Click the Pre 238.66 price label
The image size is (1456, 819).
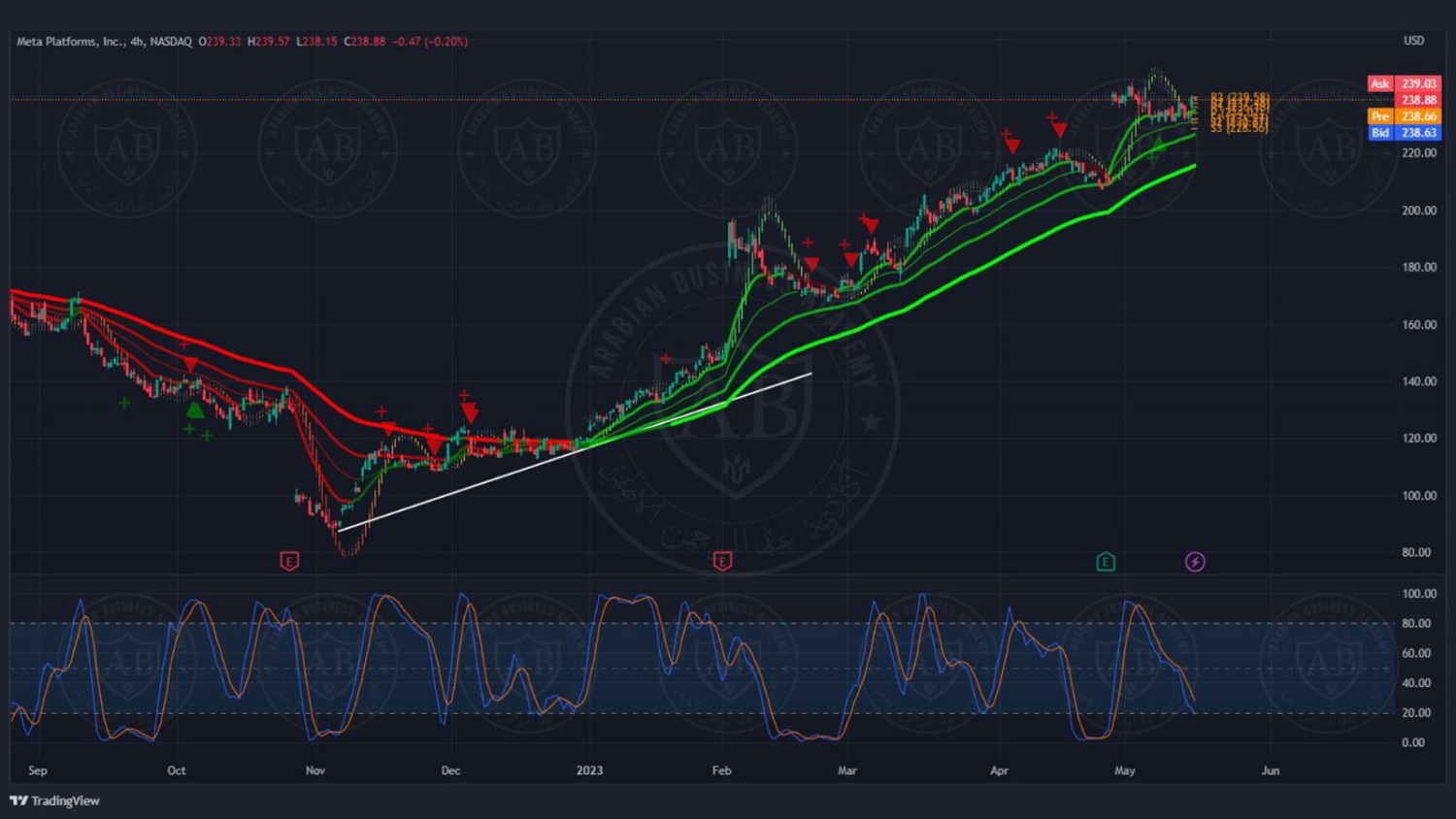point(1404,116)
